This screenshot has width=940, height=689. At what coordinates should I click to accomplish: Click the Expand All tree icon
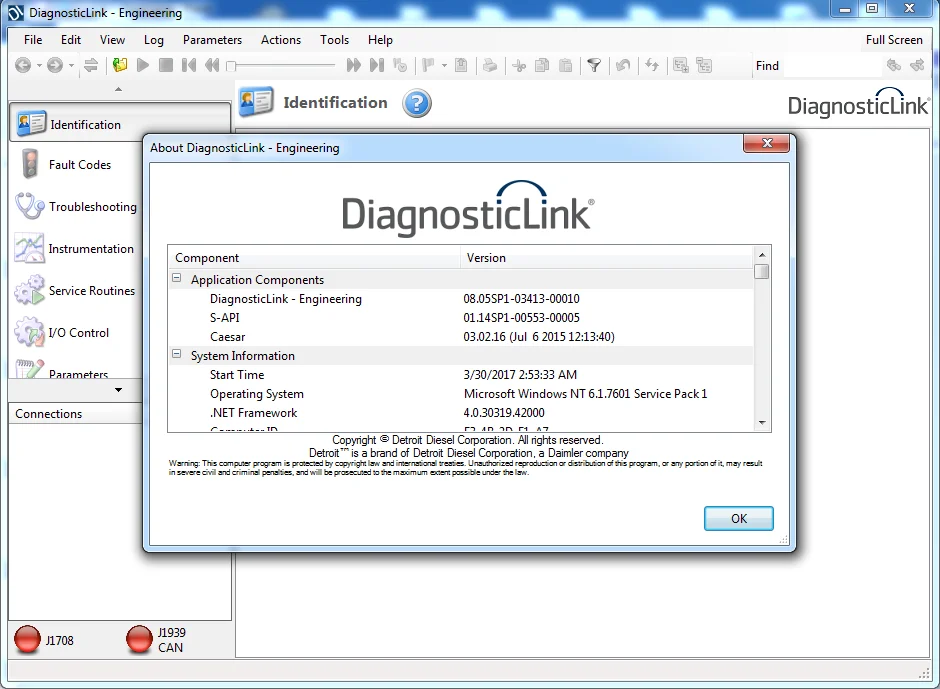681,65
